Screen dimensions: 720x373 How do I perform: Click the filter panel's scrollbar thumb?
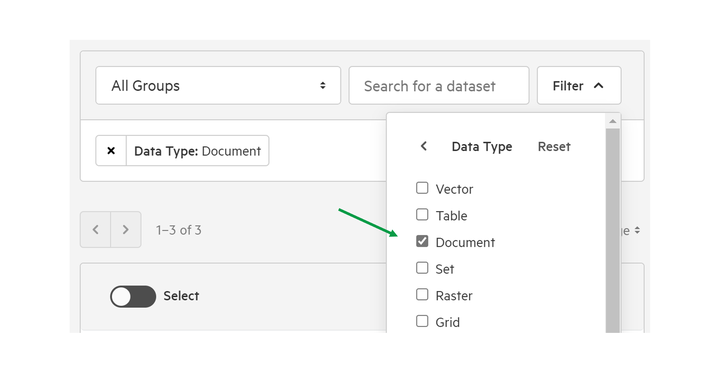point(613,231)
